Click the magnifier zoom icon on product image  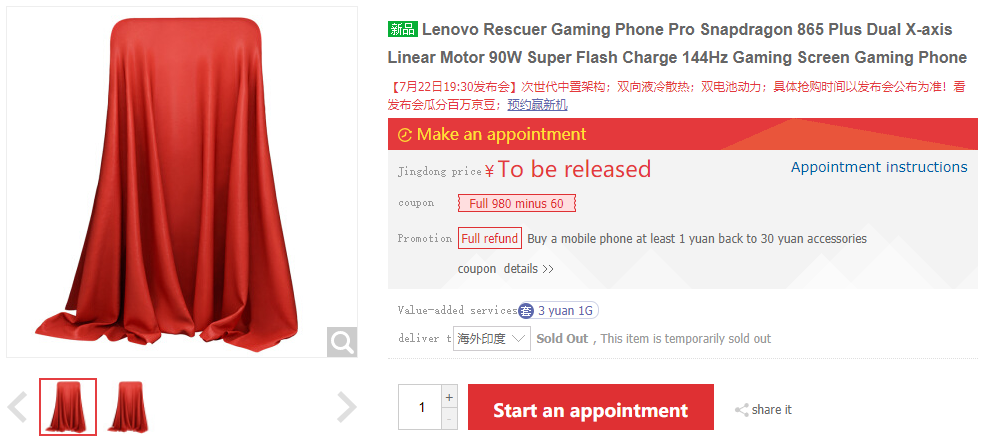click(x=342, y=342)
